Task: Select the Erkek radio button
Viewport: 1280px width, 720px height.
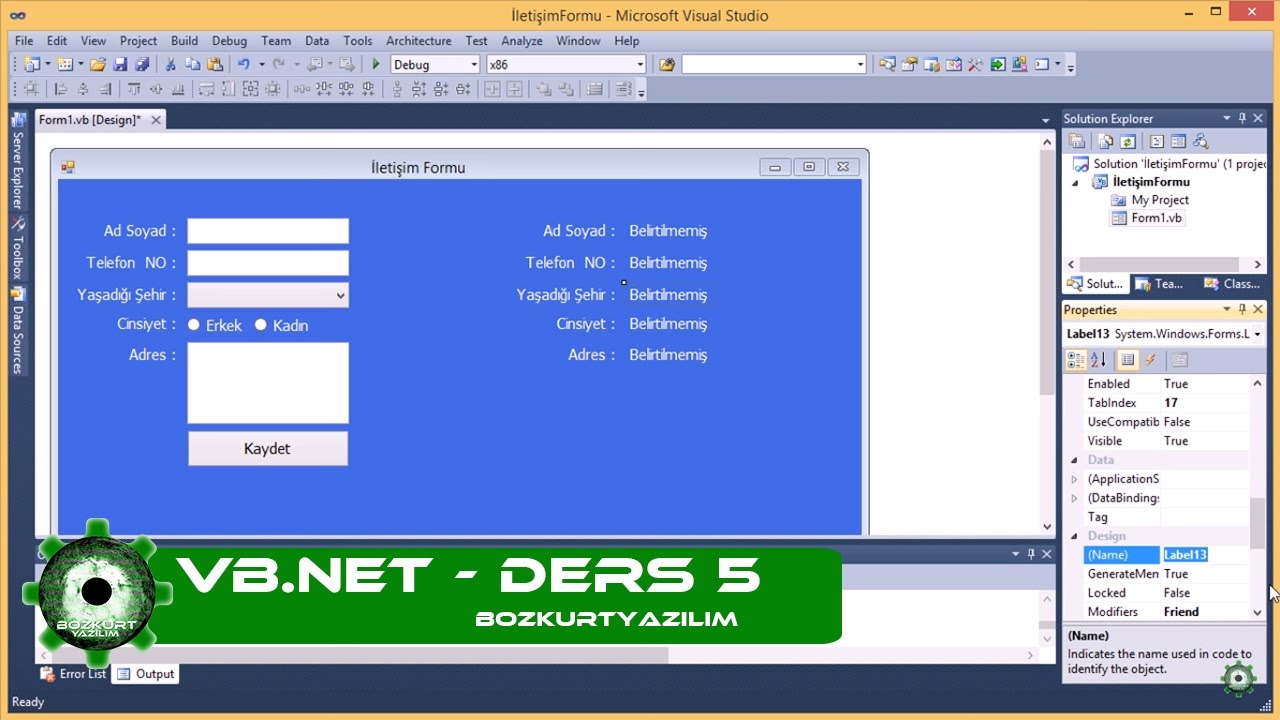Action: (x=195, y=324)
